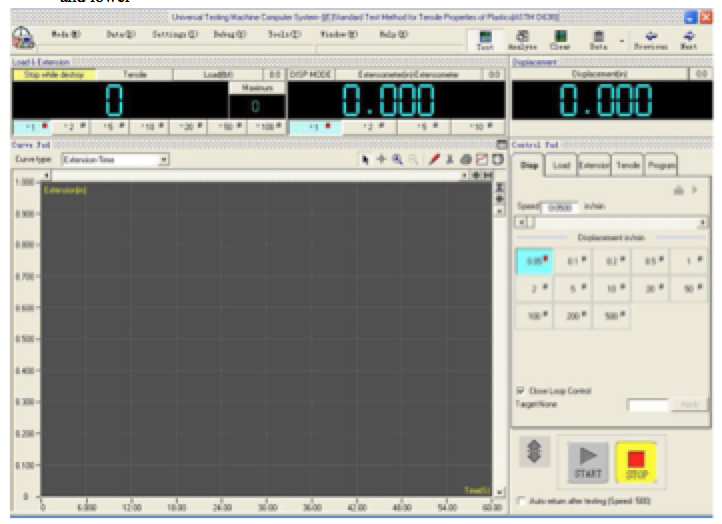722x524 pixels.
Task: Open the Data toolbar icon
Action: pos(598,39)
